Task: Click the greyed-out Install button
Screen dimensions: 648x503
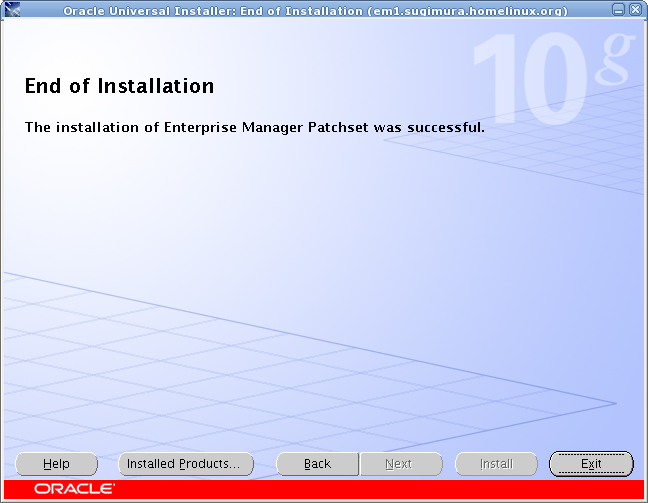Action: [x=496, y=464]
